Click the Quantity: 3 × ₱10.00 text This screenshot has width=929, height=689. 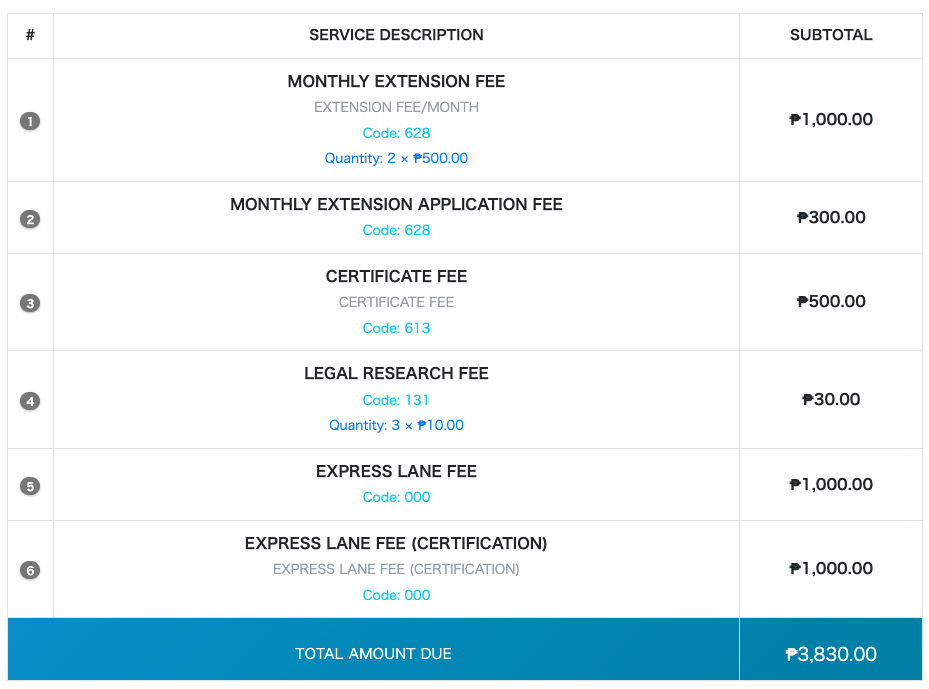point(396,425)
